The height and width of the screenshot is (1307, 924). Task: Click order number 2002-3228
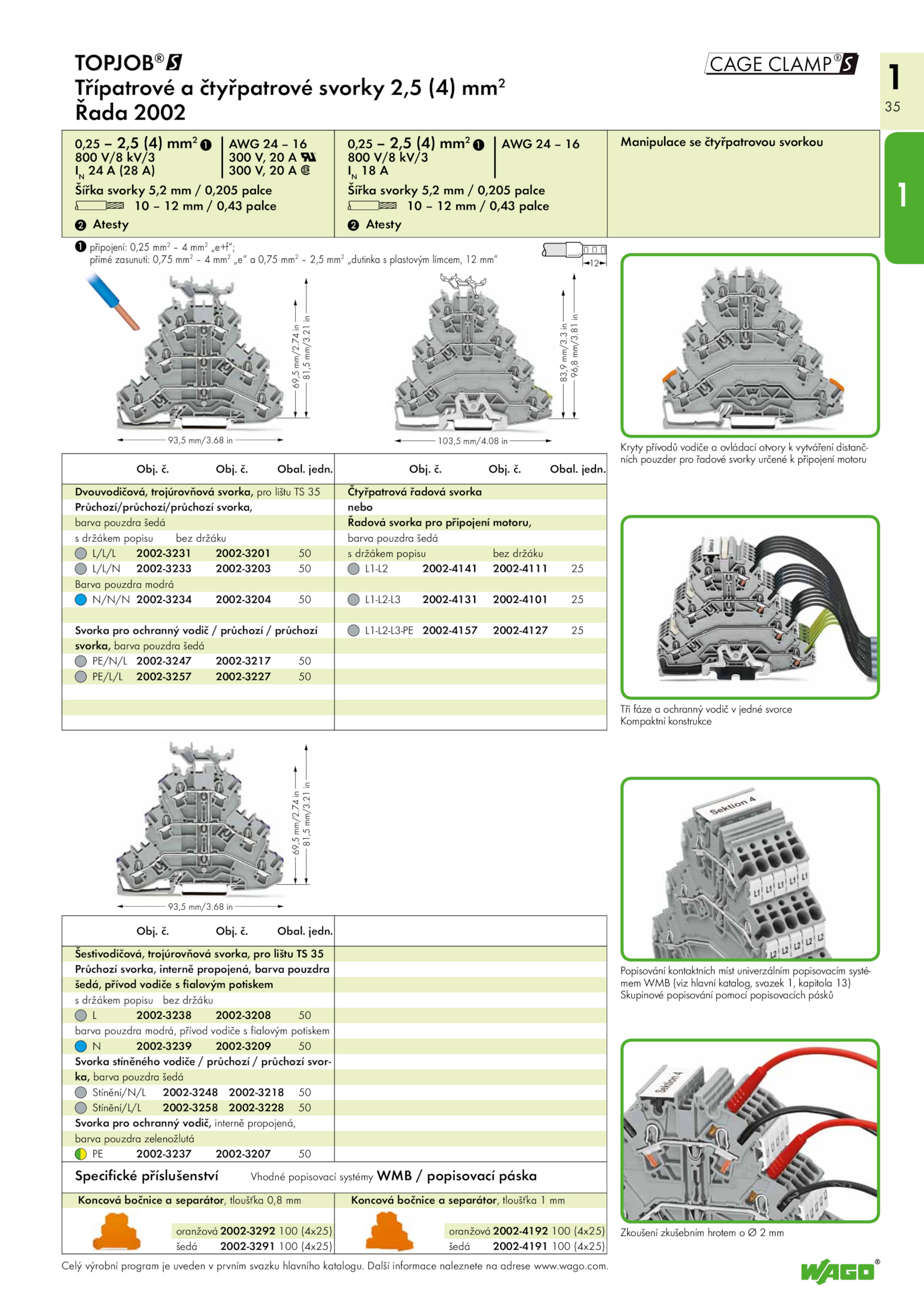(x=256, y=1108)
